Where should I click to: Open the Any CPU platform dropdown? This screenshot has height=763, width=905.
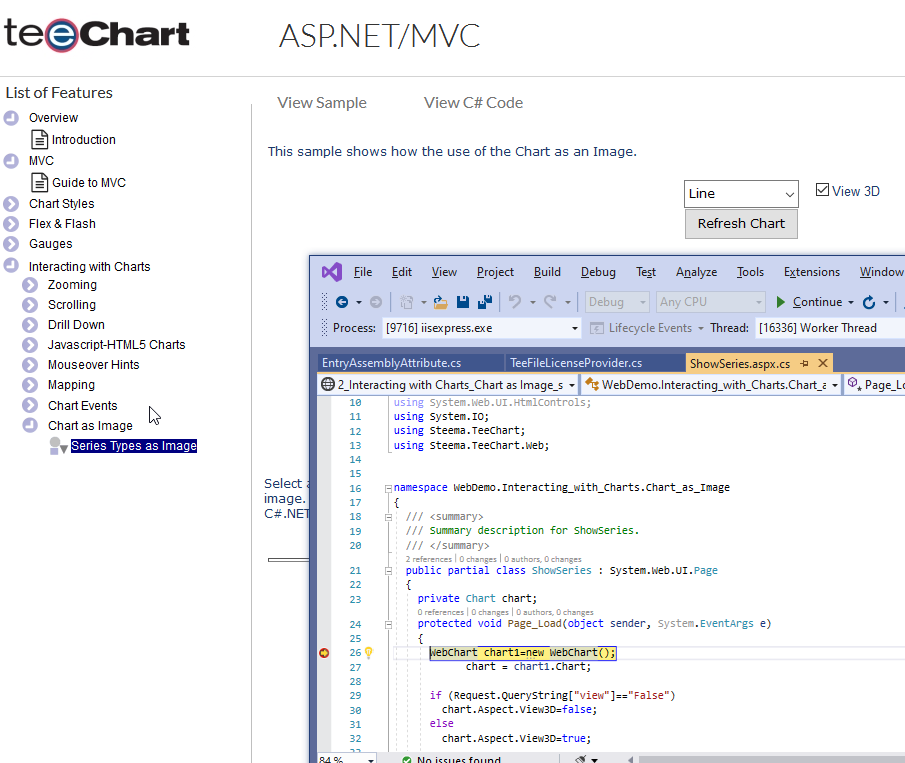[x=710, y=302]
